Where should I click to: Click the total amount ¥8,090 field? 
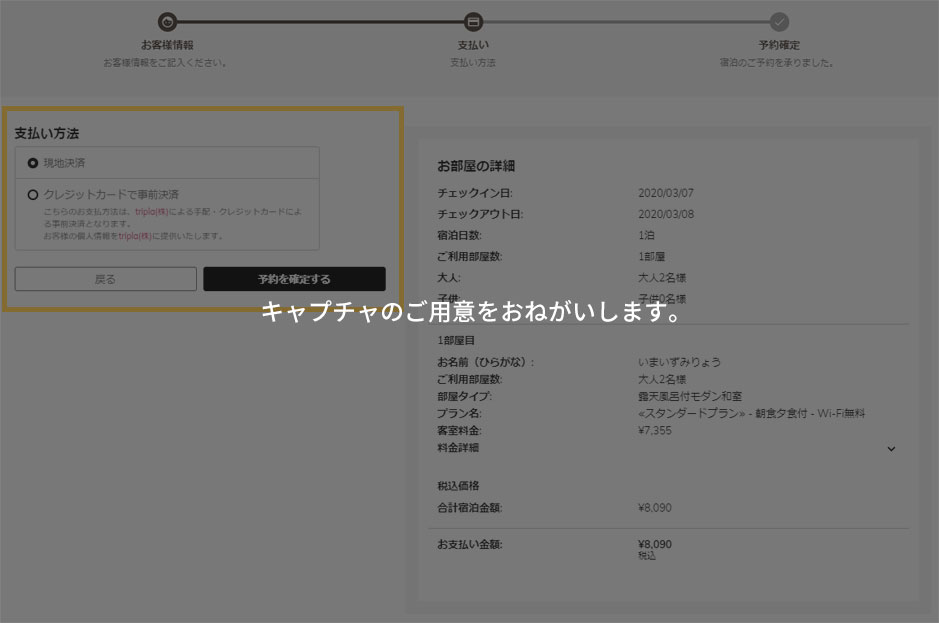[655, 508]
